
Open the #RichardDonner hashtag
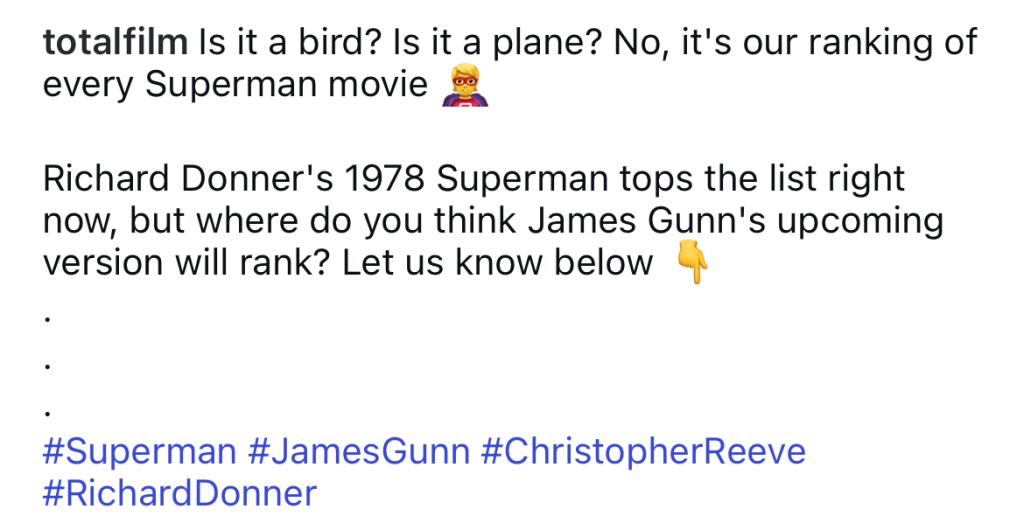(180, 494)
